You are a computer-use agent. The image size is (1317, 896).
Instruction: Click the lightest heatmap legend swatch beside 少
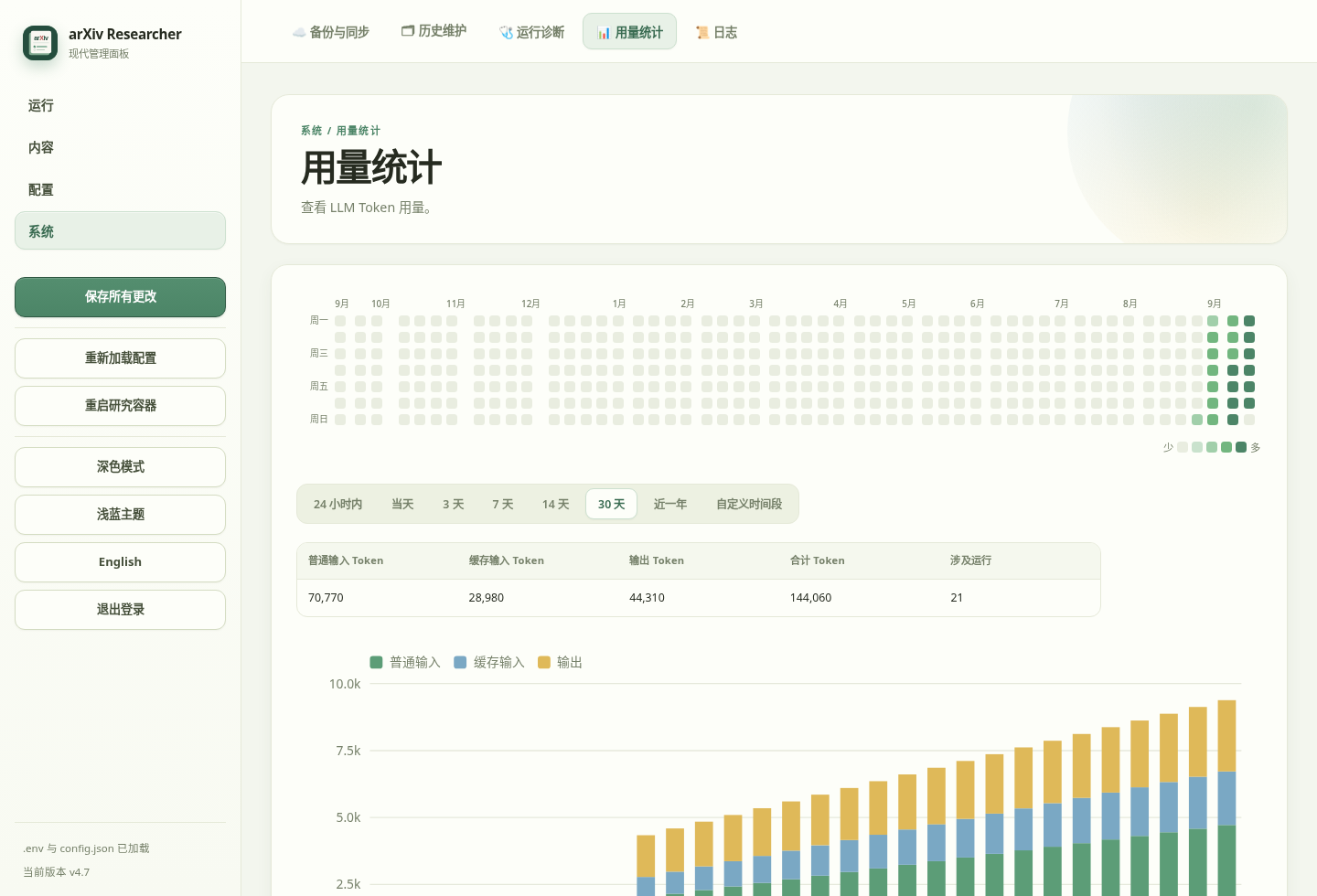click(x=1183, y=447)
